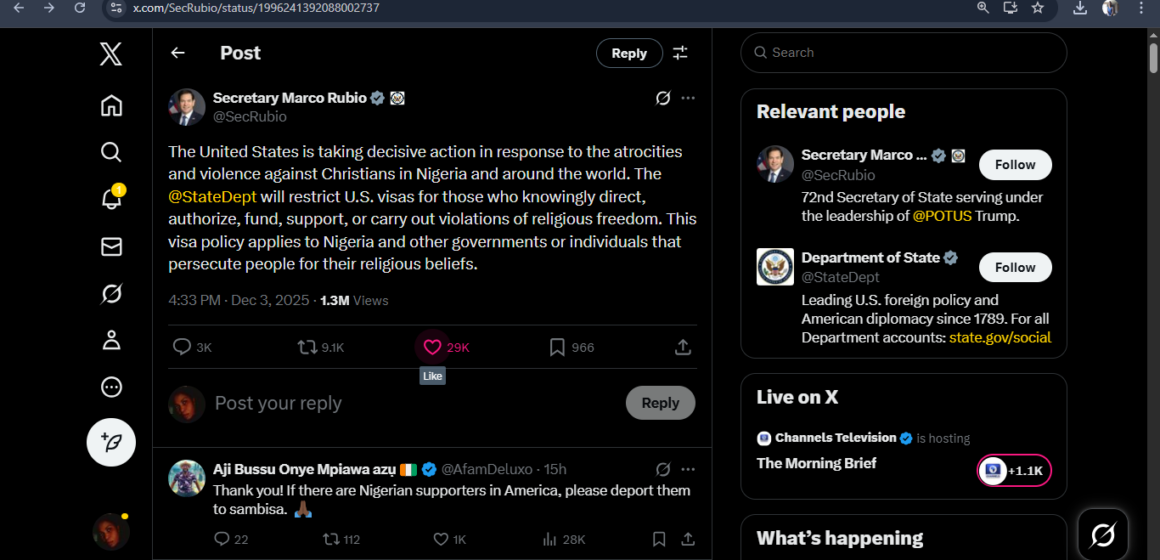The image size is (1160, 560).
Task: Open Profile person icon in sidebar
Action: 111,340
